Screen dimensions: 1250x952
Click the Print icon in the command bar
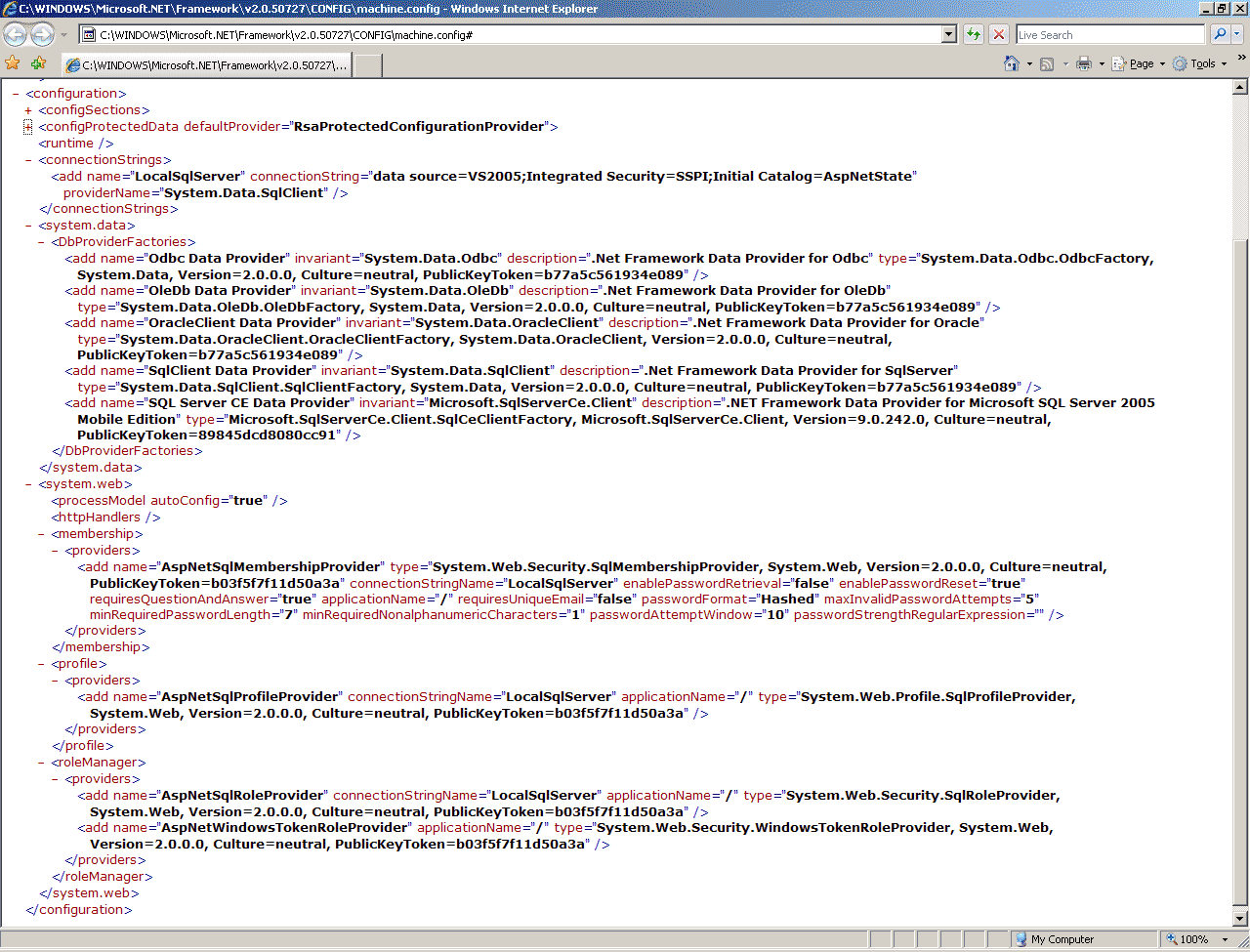(1084, 63)
